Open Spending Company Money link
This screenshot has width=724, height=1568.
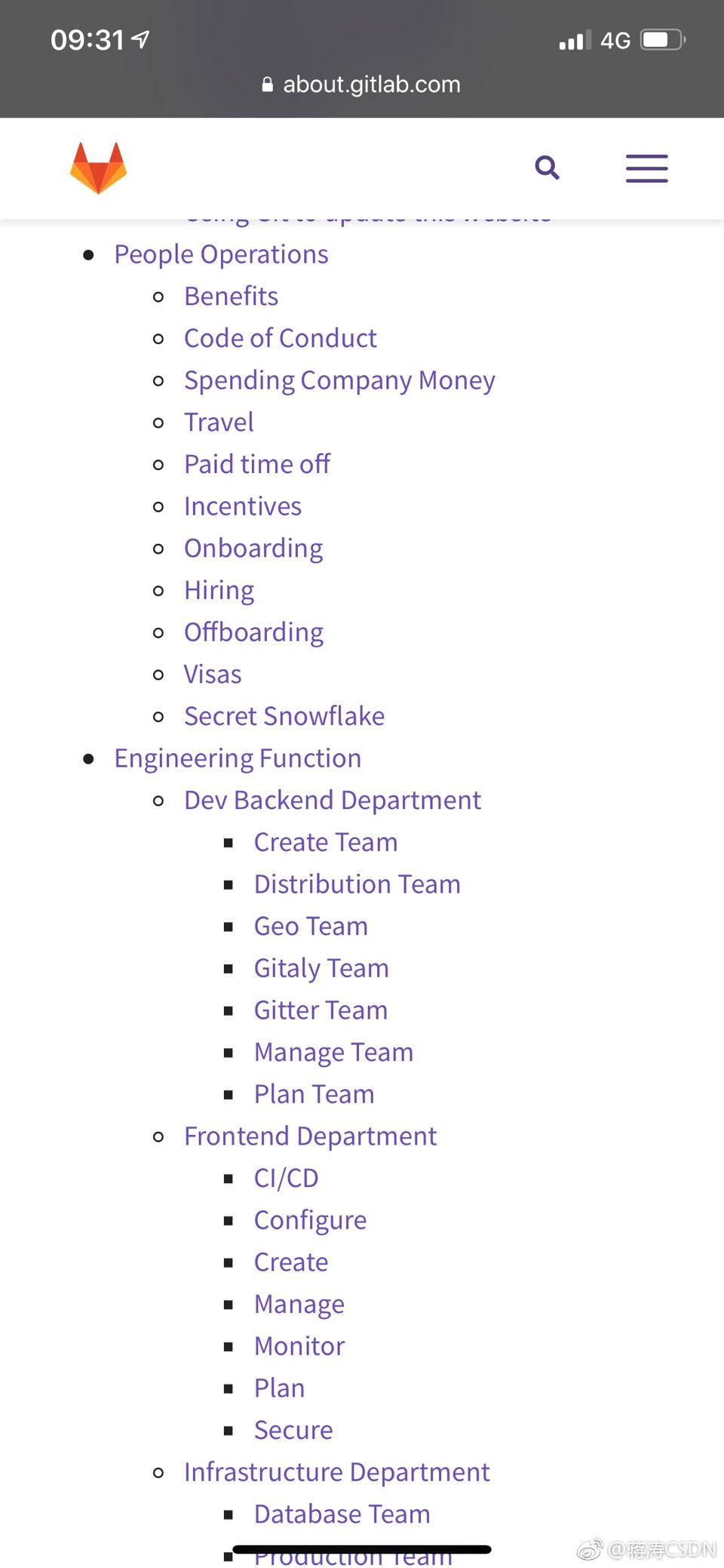click(339, 381)
